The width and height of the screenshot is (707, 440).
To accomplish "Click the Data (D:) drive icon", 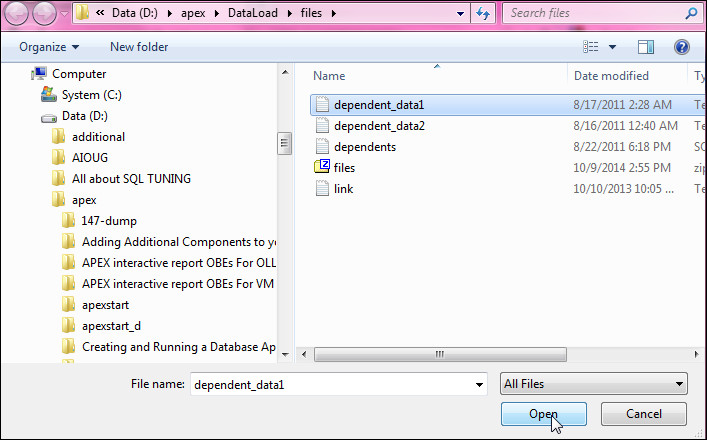I will [49, 119].
